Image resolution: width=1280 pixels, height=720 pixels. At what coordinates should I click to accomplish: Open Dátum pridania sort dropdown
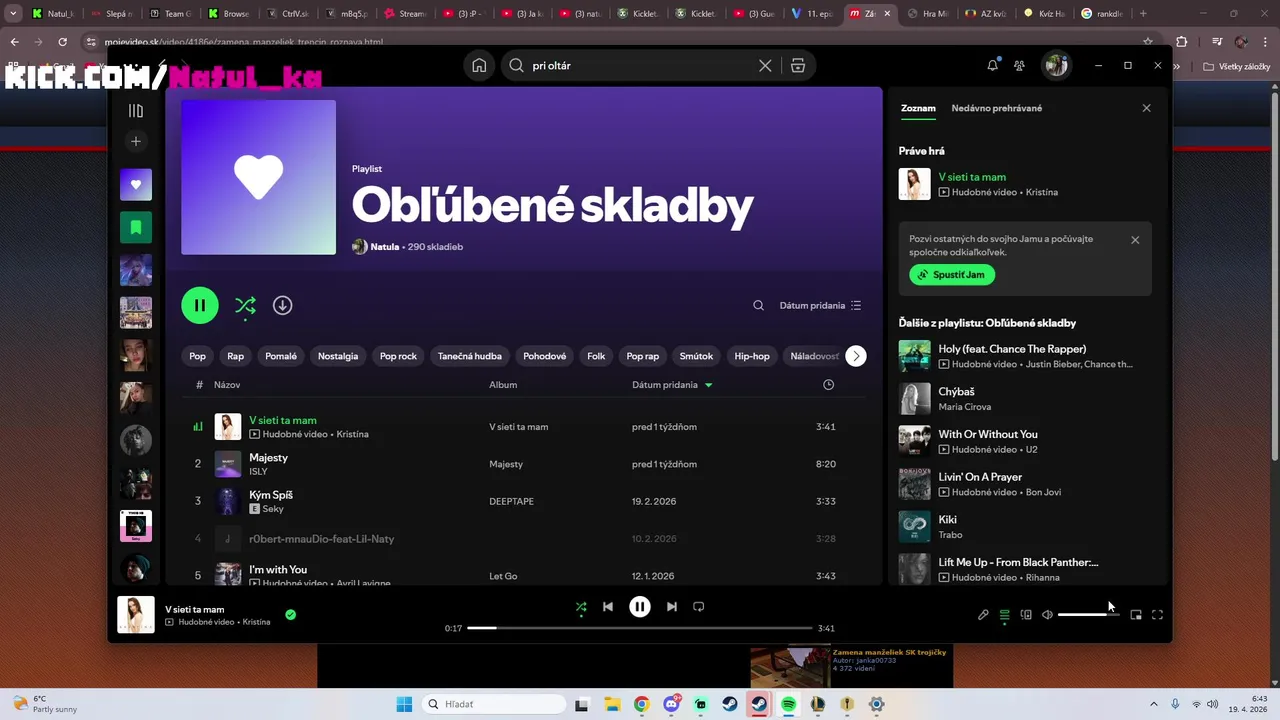click(820, 305)
